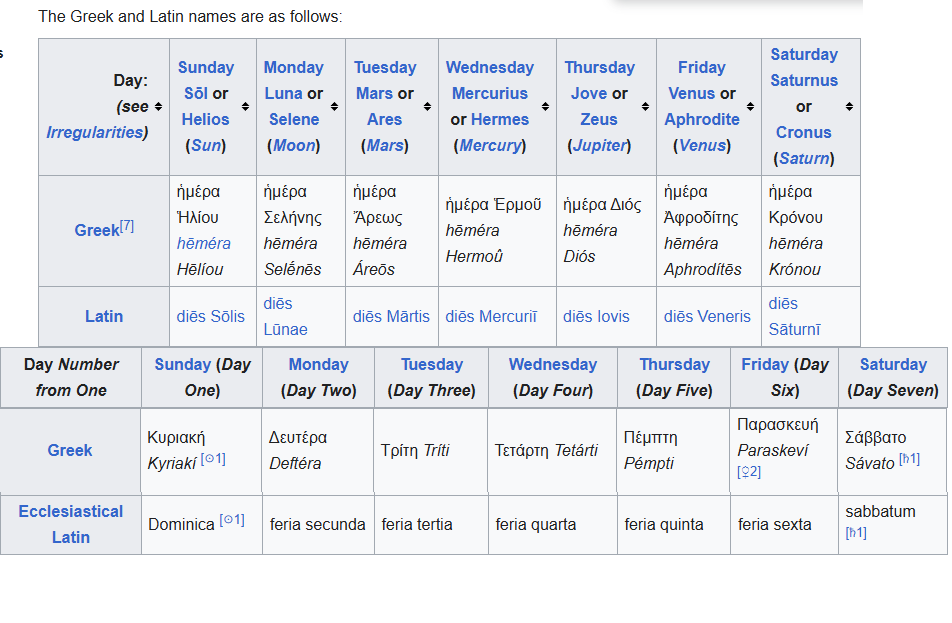Image resolution: width=952 pixels, height=623 pixels.
Task: Click footnote ♄1 under sabbatum
Action: coord(856,533)
